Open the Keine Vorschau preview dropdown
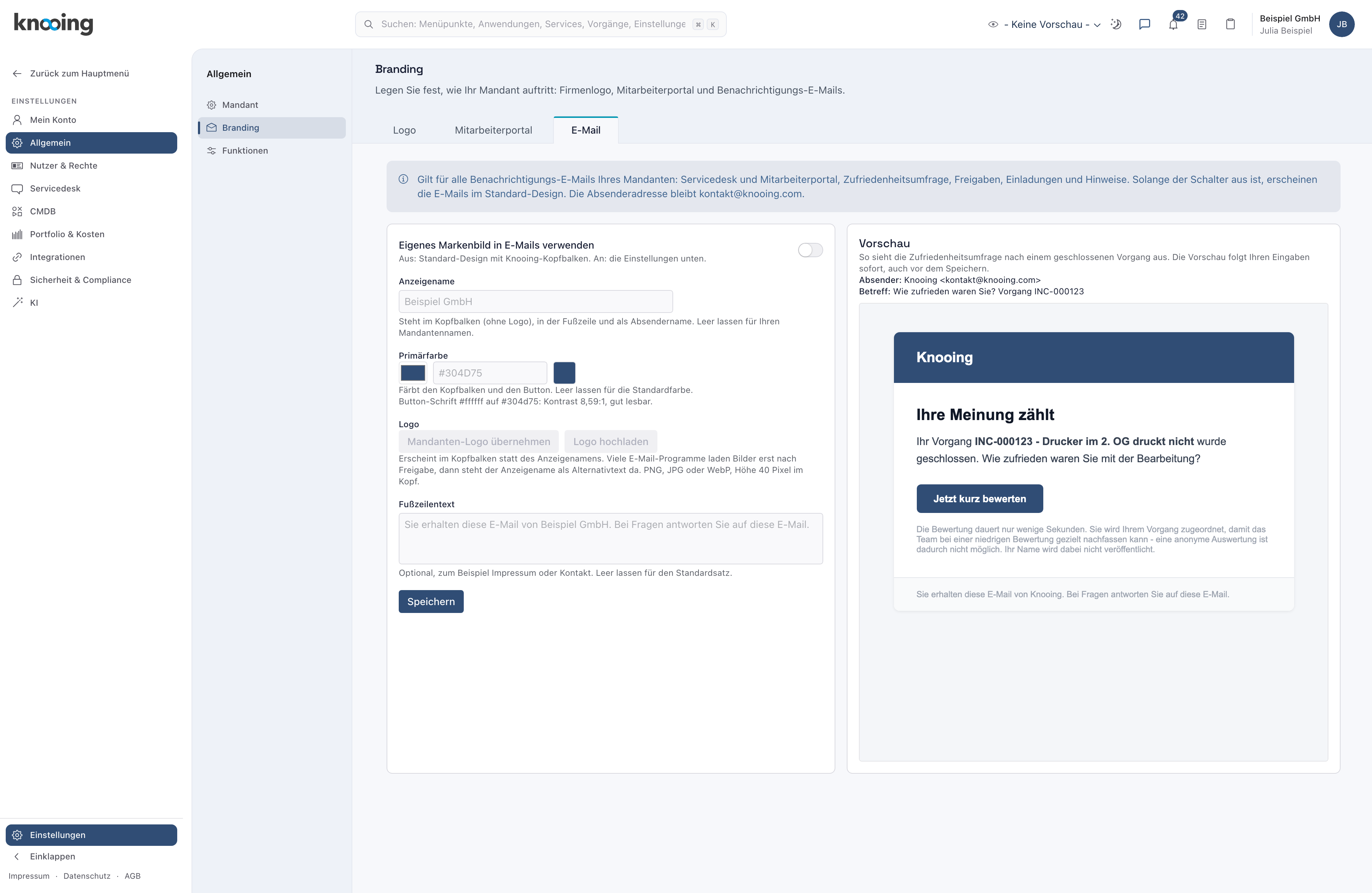The image size is (1372, 893). [1052, 24]
